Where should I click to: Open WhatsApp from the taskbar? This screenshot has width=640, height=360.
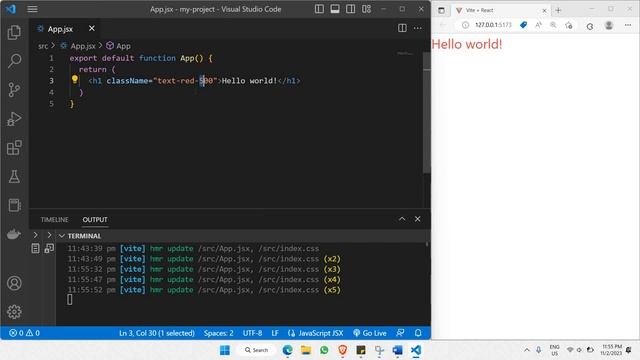point(324,350)
